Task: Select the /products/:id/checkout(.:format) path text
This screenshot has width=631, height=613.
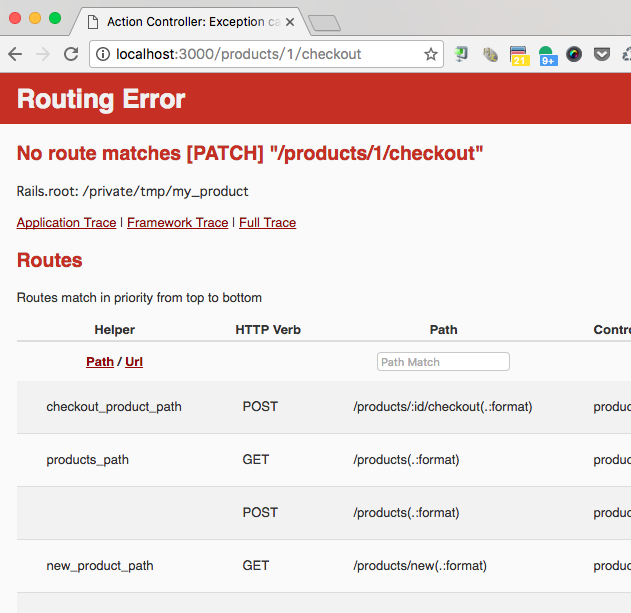Action: pyautogui.click(x=443, y=407)
